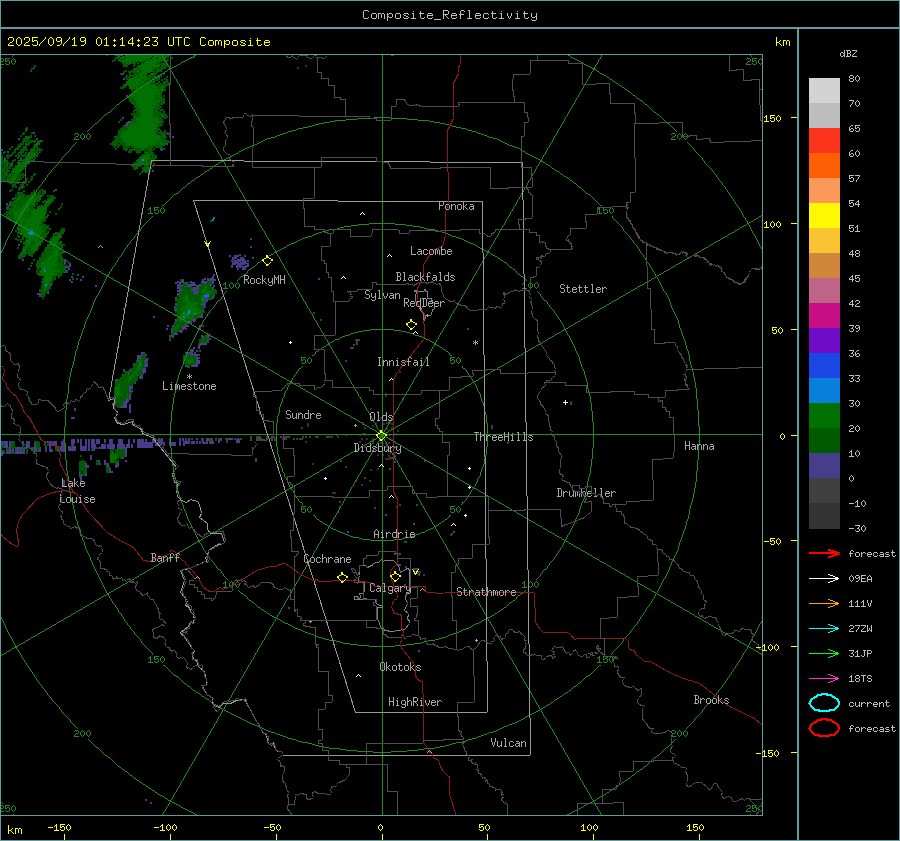Click the yellow diamond marker near Cochrane
Image resolution: width=900 pixels, height=841 pixels.
pos(342,578)
